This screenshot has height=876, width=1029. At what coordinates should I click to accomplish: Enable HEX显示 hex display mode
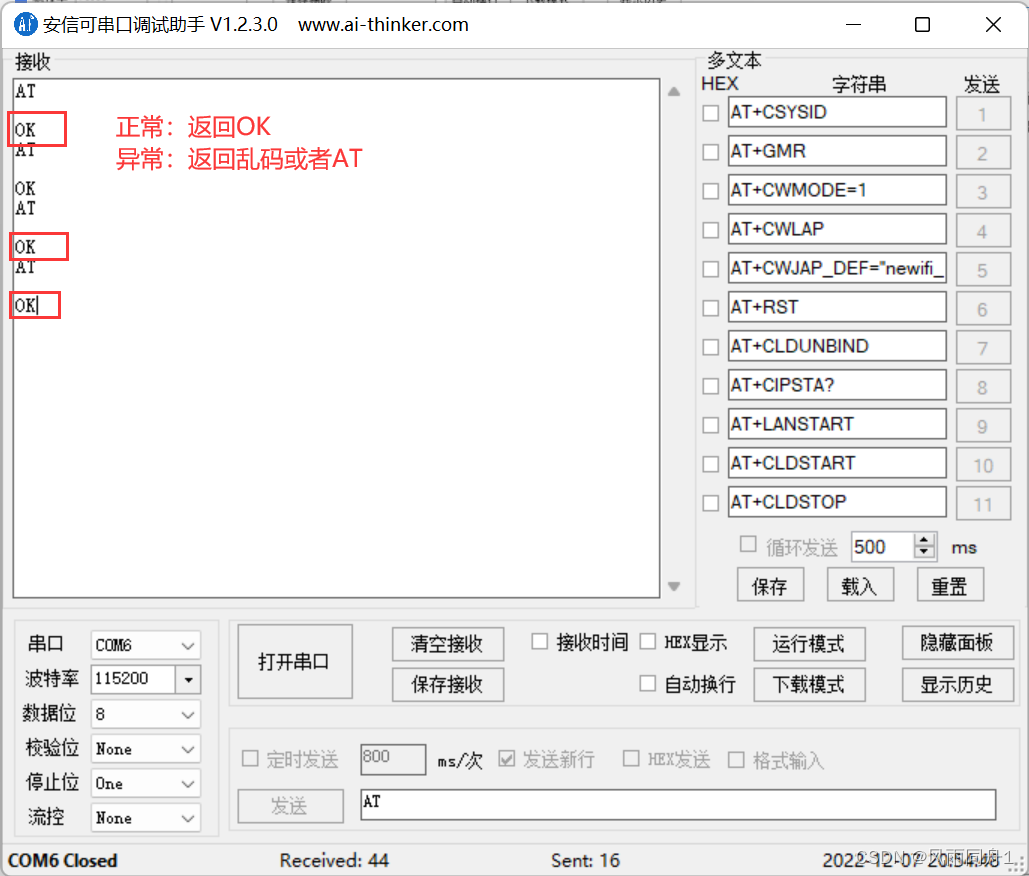pyautogui.click(x=648, y=642)
